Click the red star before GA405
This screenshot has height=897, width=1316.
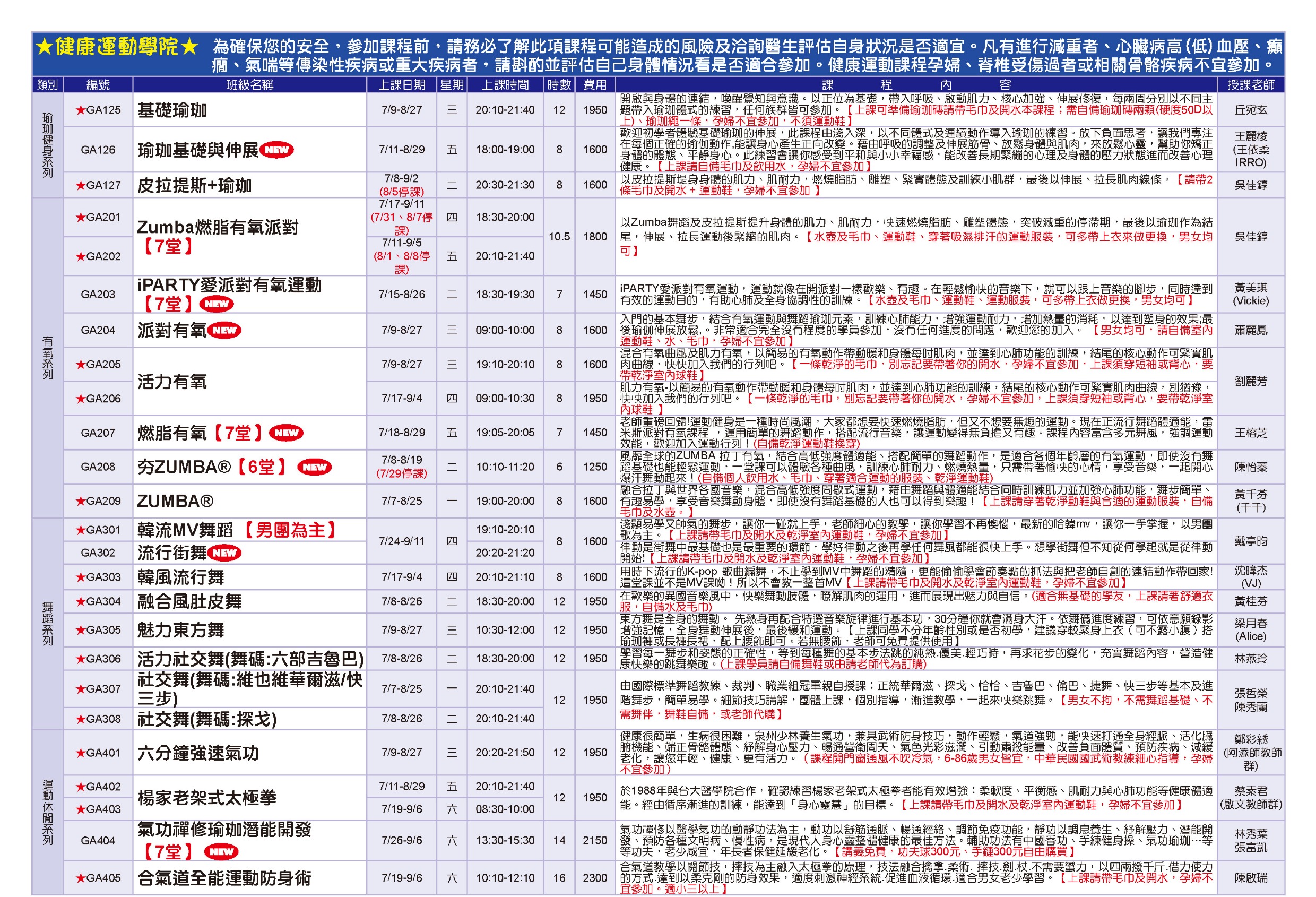coord(81,878)
